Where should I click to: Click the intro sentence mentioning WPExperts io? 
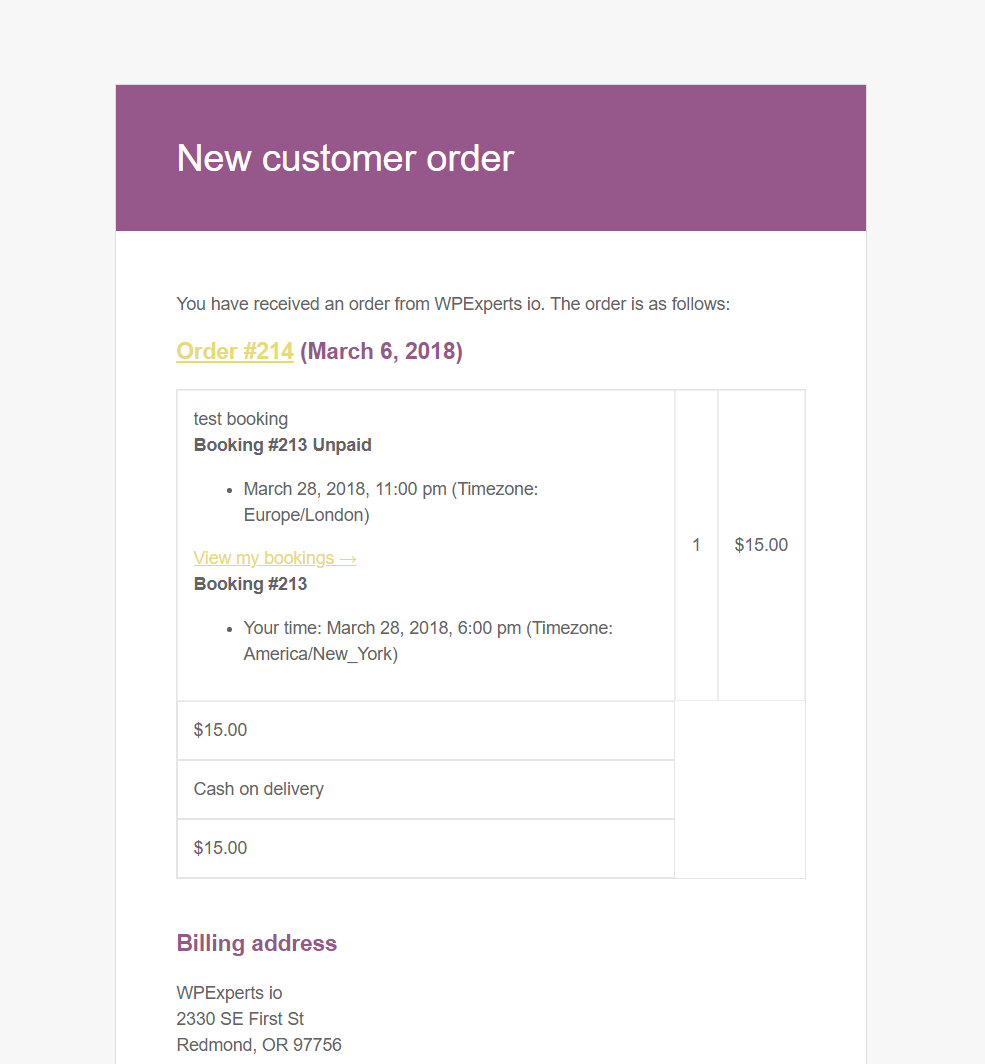tap(453, 303)
